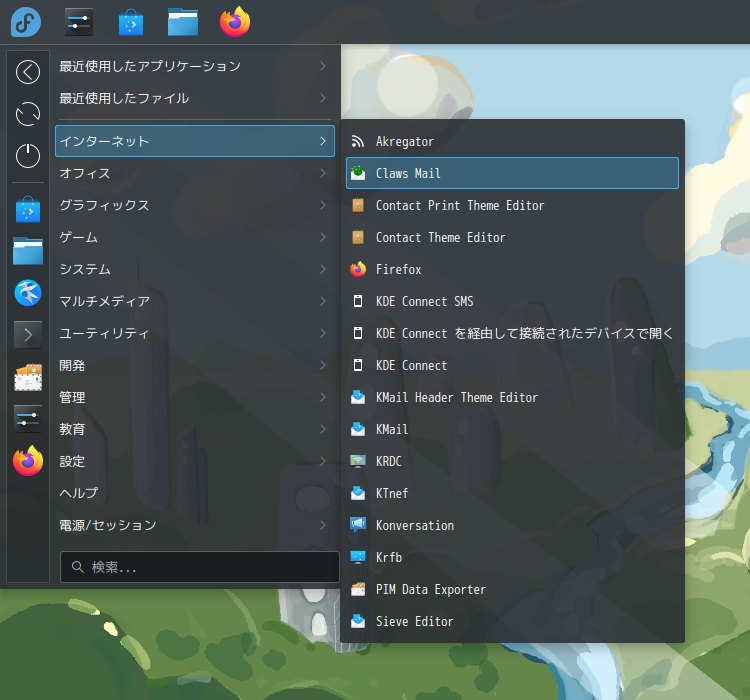Click the Fedora application launcher icon
The image size is (750, 700).
(26, 22)
